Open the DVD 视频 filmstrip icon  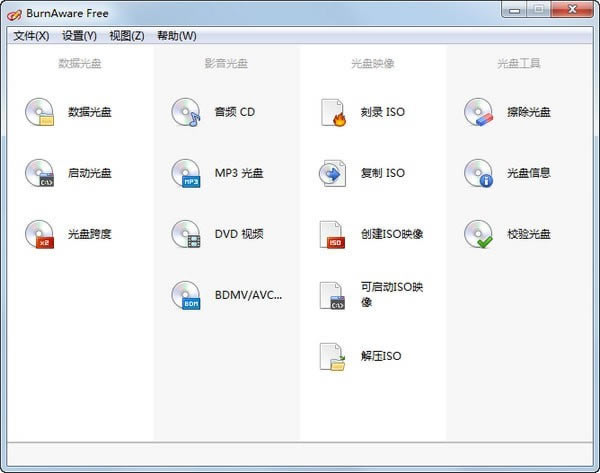click(186, 234)
